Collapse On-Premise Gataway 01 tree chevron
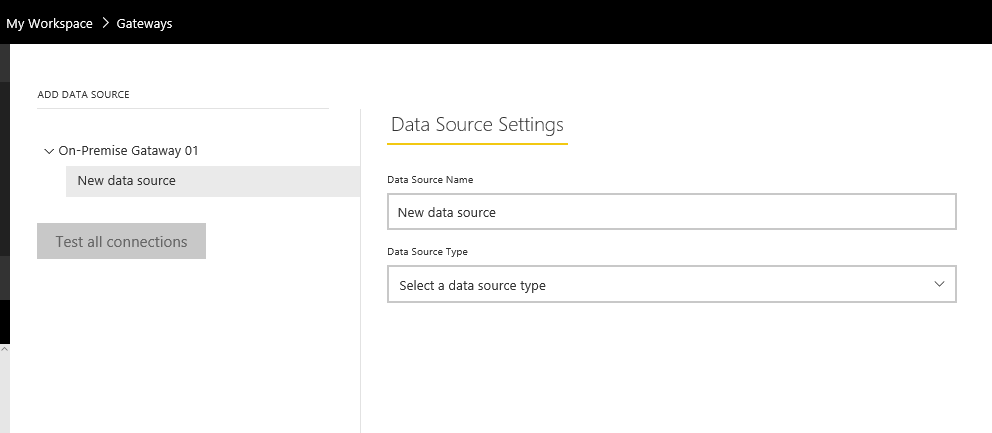 pos(49,151)
